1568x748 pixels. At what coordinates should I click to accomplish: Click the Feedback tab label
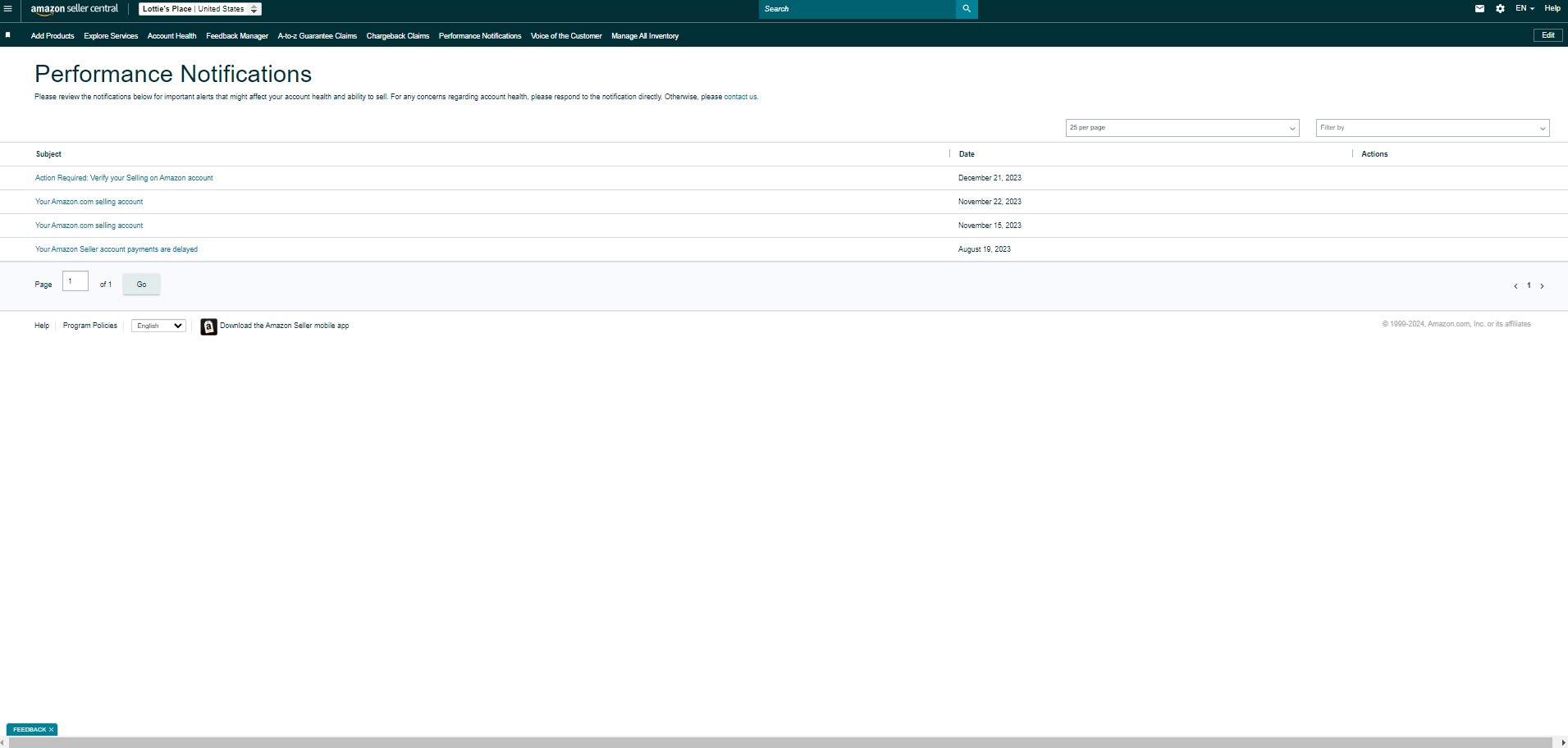(30, 729)
